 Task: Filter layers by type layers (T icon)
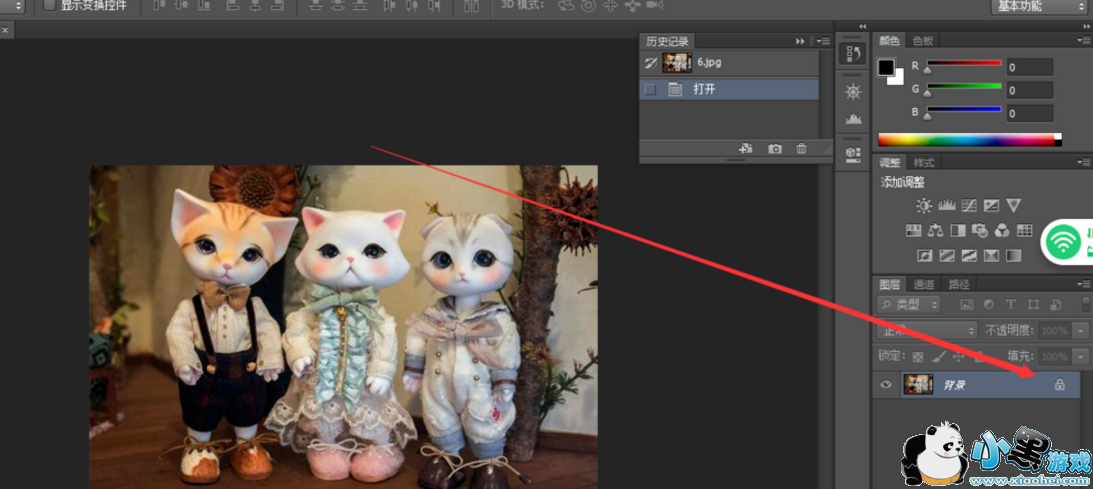click(1011, 305)
